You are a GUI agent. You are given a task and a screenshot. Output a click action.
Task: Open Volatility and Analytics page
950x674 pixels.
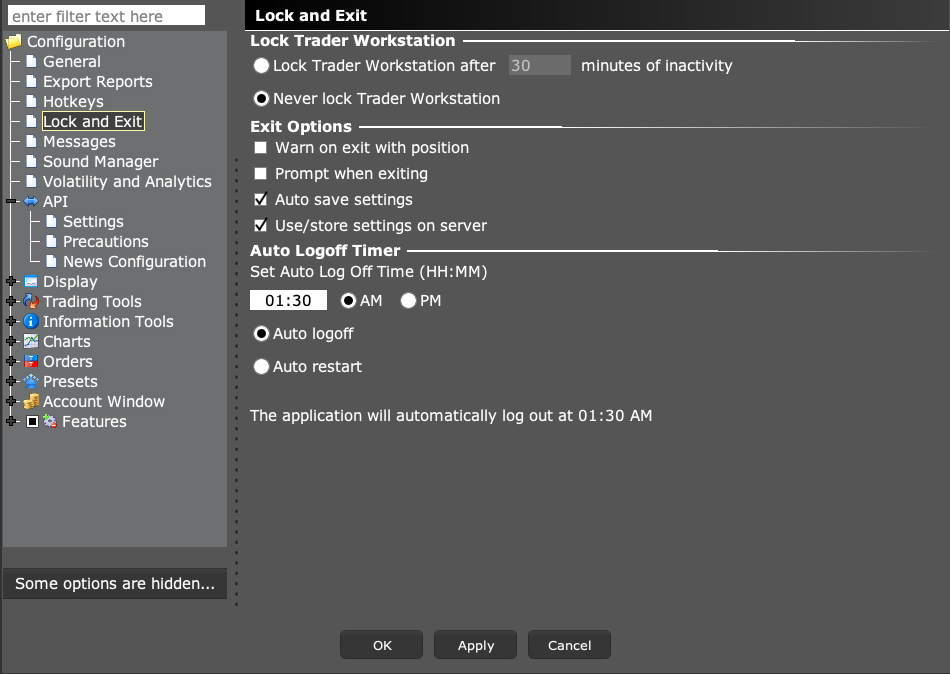point(127,181)
